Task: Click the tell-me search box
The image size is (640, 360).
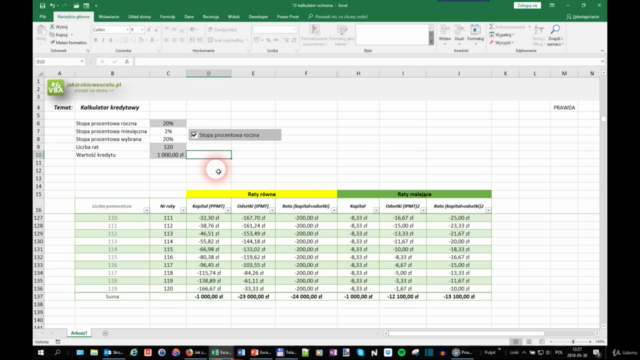Action: (x=338, y=17)
